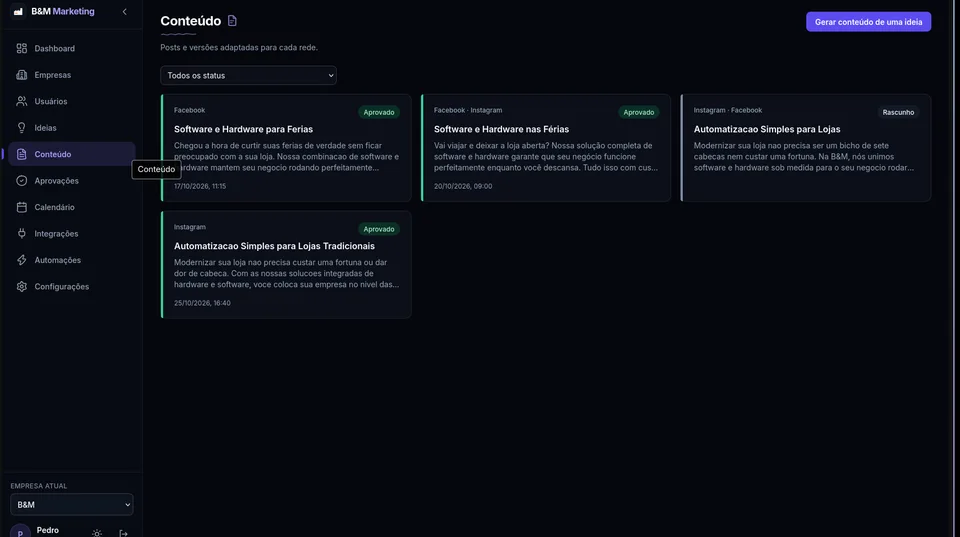
Task: Open the Calendário page
Action: (72, 207)
